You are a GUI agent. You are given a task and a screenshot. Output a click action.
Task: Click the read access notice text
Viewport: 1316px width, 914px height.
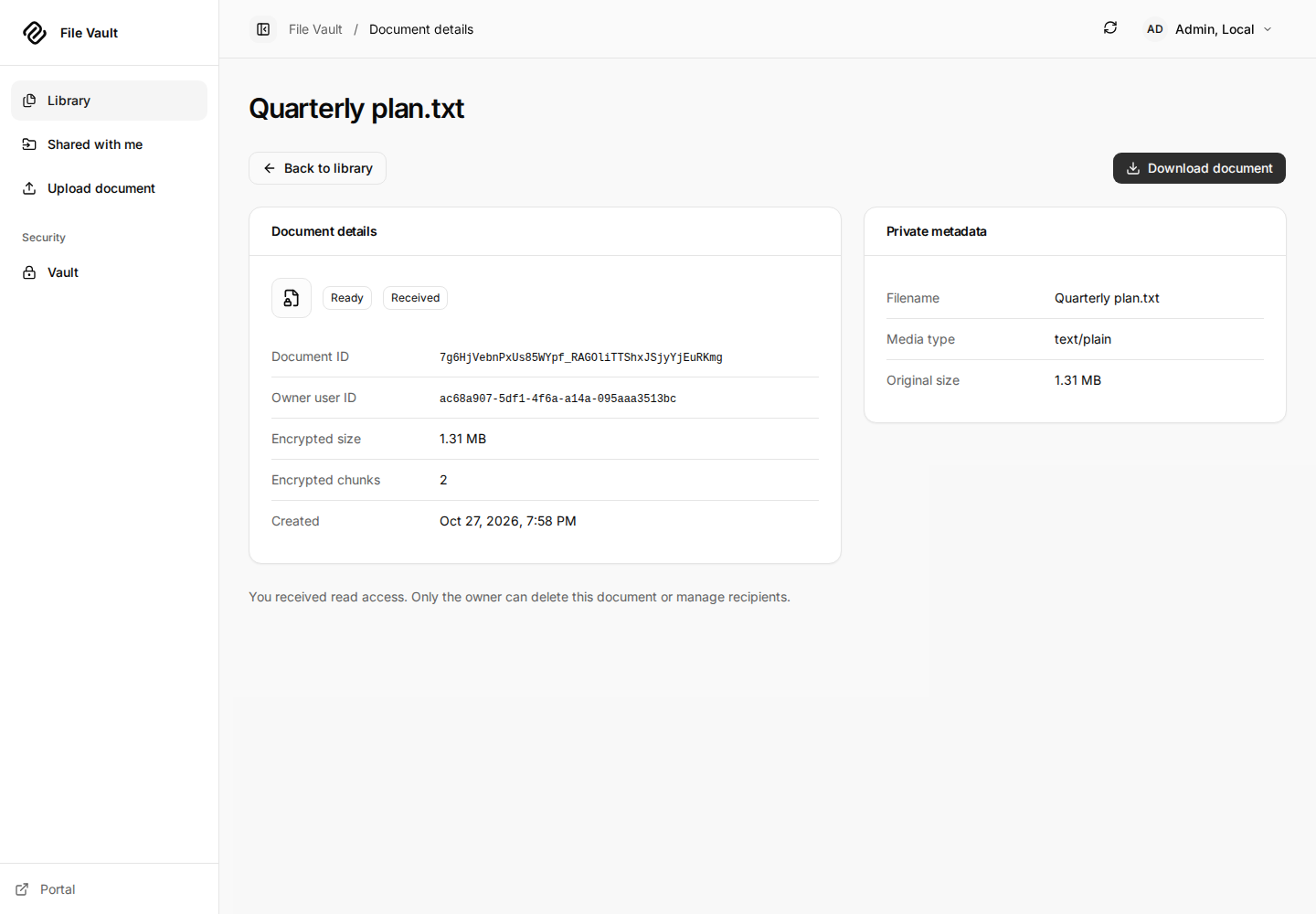click(x=519, y=597)
